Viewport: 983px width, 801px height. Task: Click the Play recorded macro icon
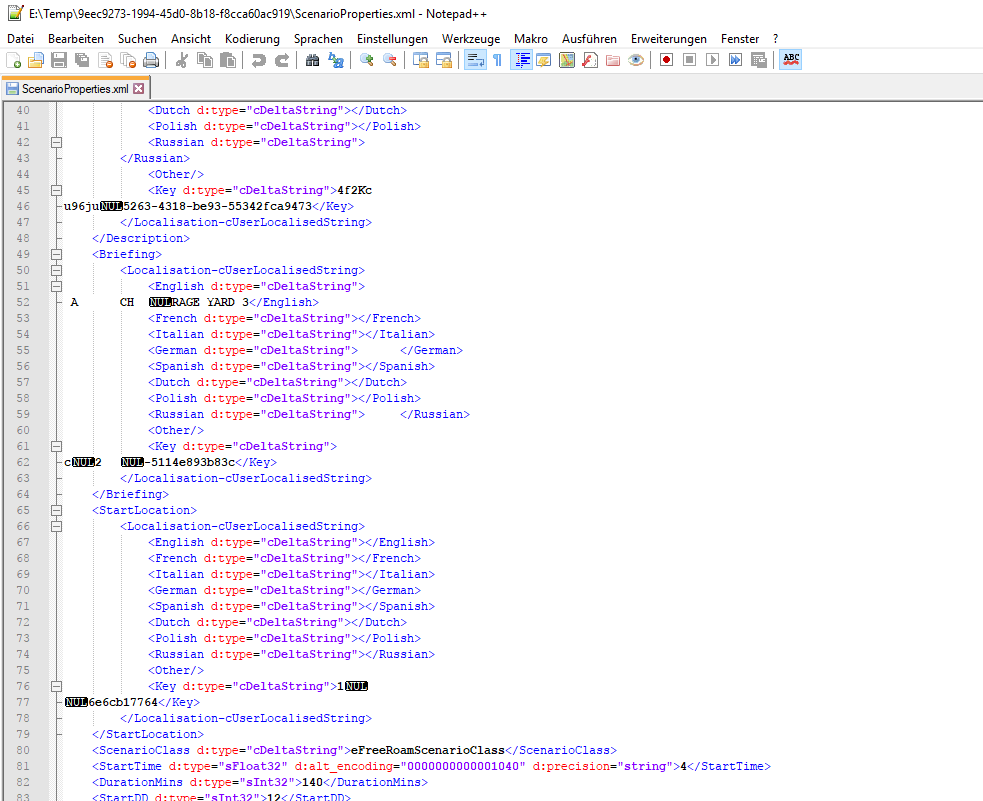(712, 60)
